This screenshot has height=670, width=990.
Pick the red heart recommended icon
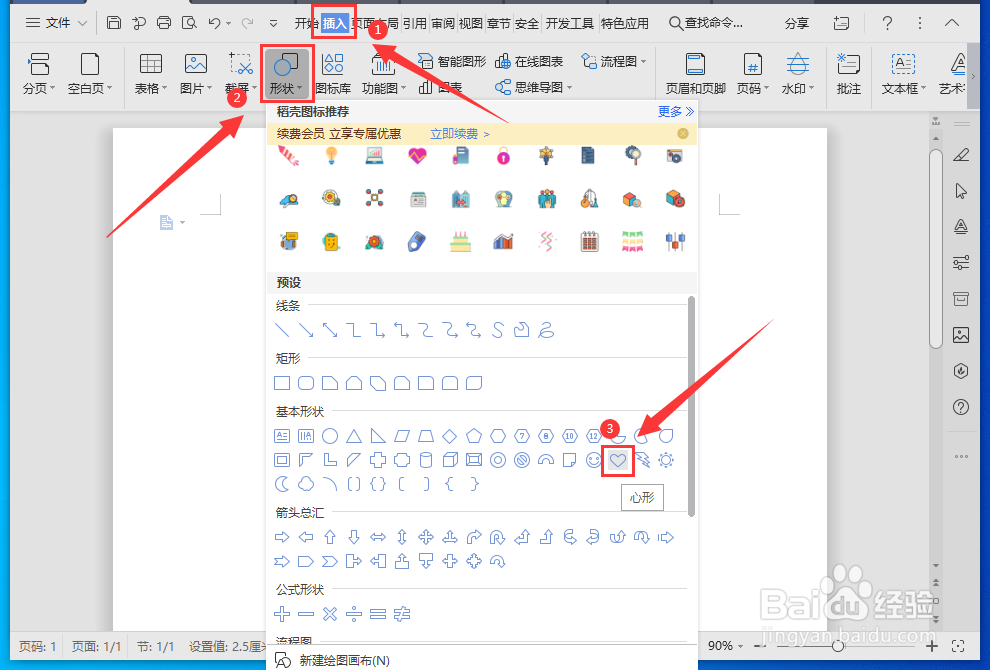click(x=417, y=155)
